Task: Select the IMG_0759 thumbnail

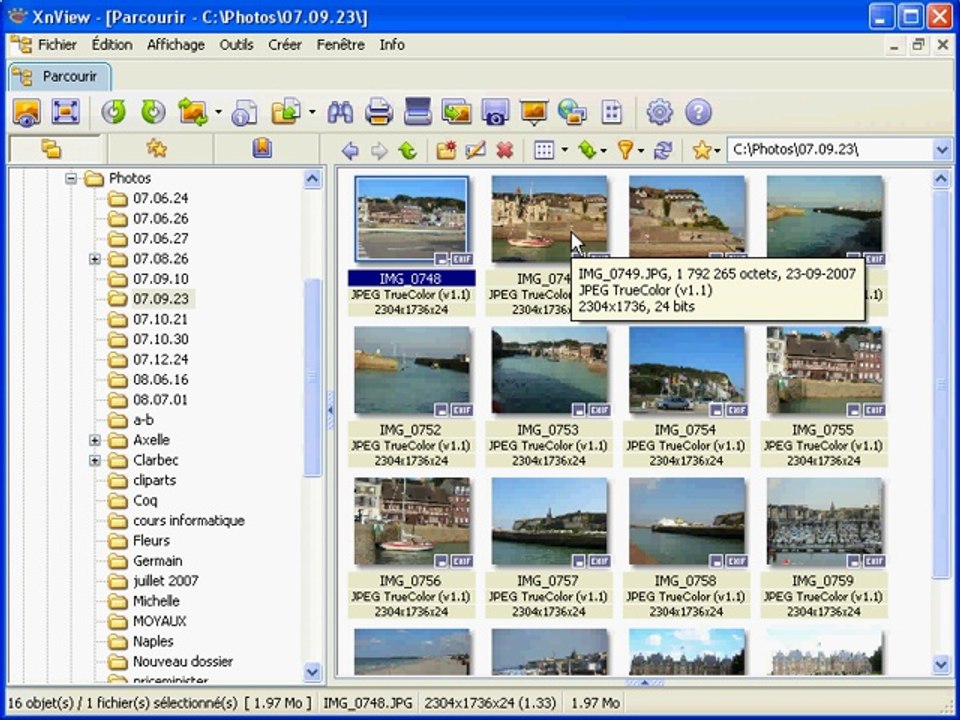Action: click(824, 522)
